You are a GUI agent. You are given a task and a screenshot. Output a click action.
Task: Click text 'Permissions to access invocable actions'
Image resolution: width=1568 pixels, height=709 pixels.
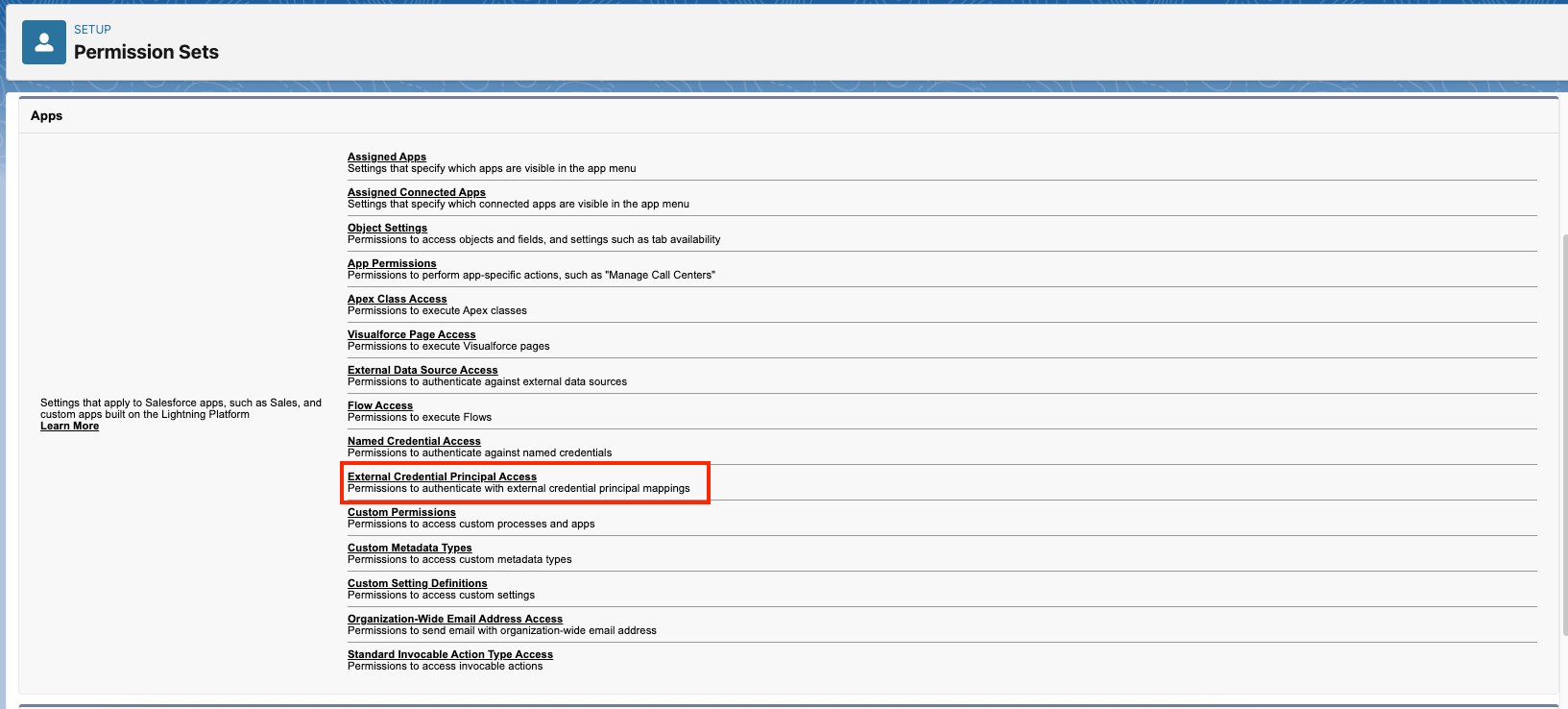coord(445,666)
